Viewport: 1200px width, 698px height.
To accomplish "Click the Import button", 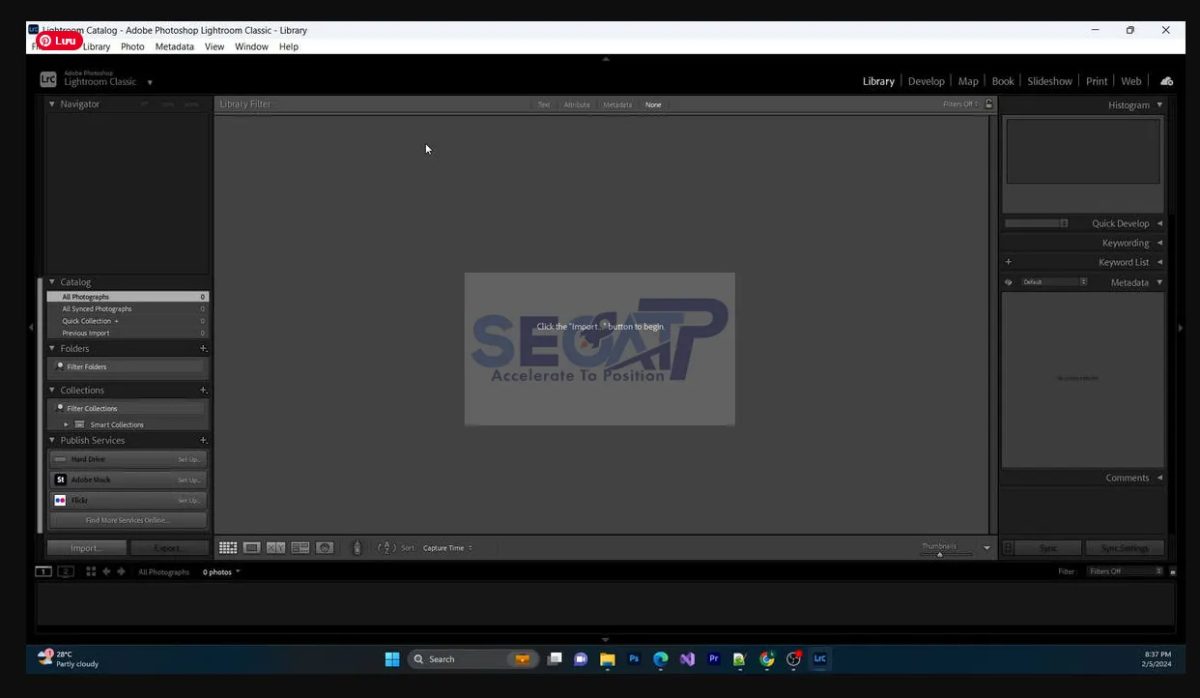I will pyautogui.click(x=86, y=548).
